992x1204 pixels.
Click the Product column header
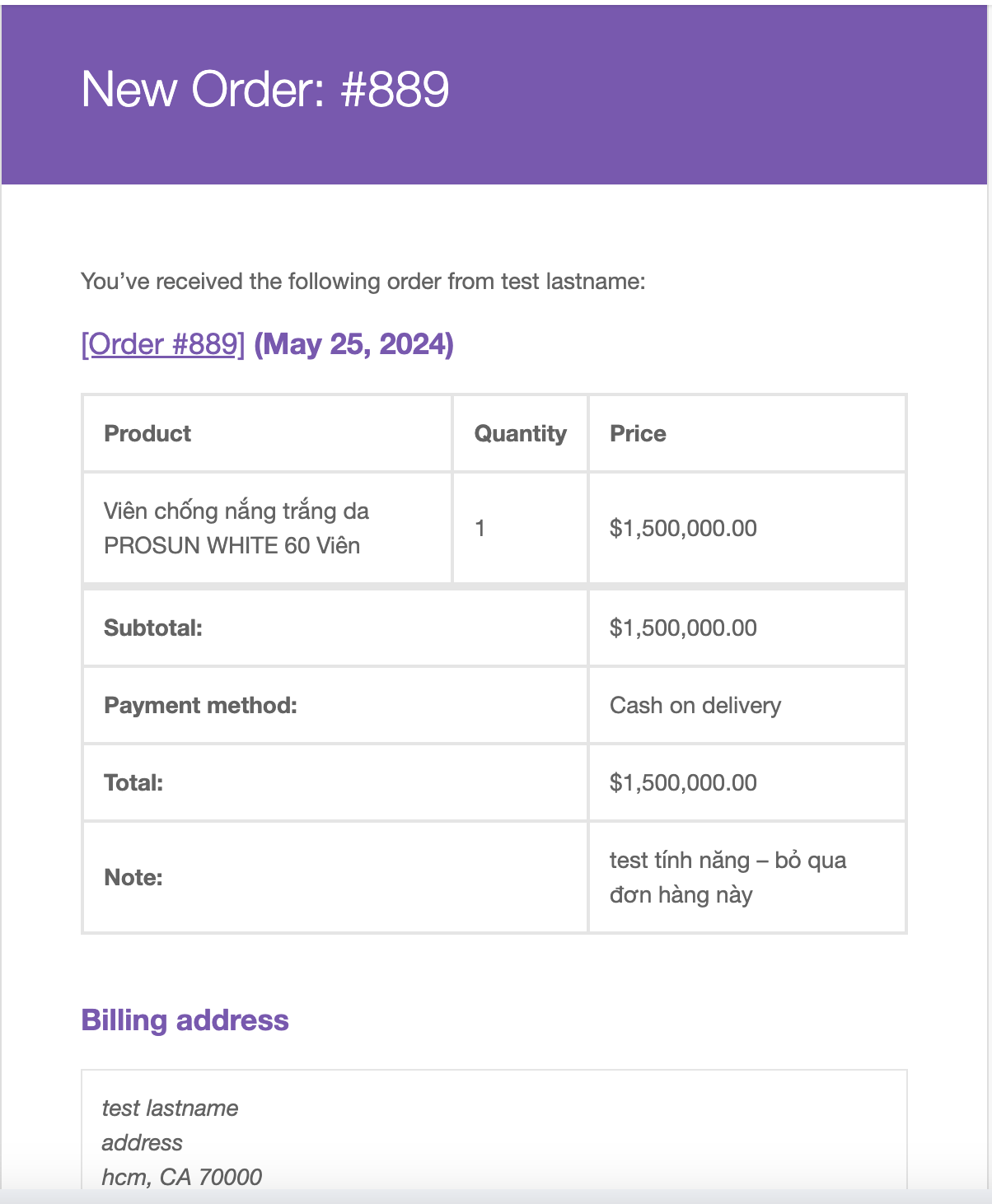click(147, 433)
